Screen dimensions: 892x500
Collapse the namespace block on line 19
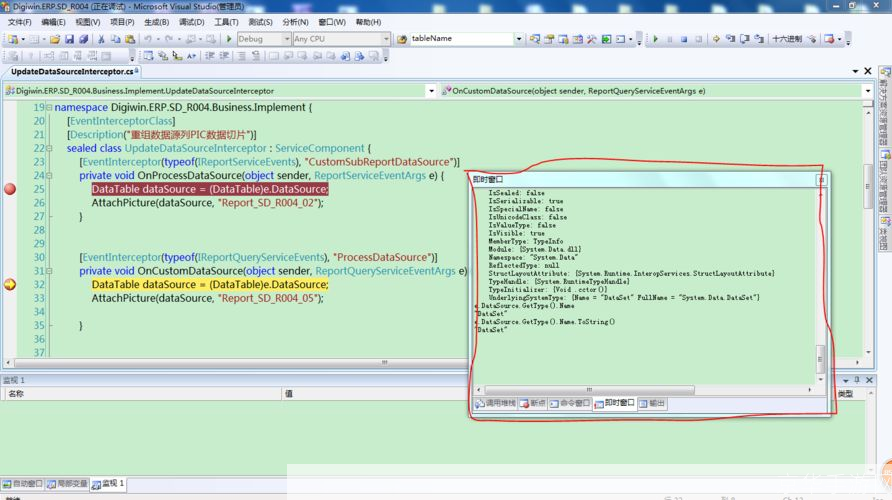[49, 108]
